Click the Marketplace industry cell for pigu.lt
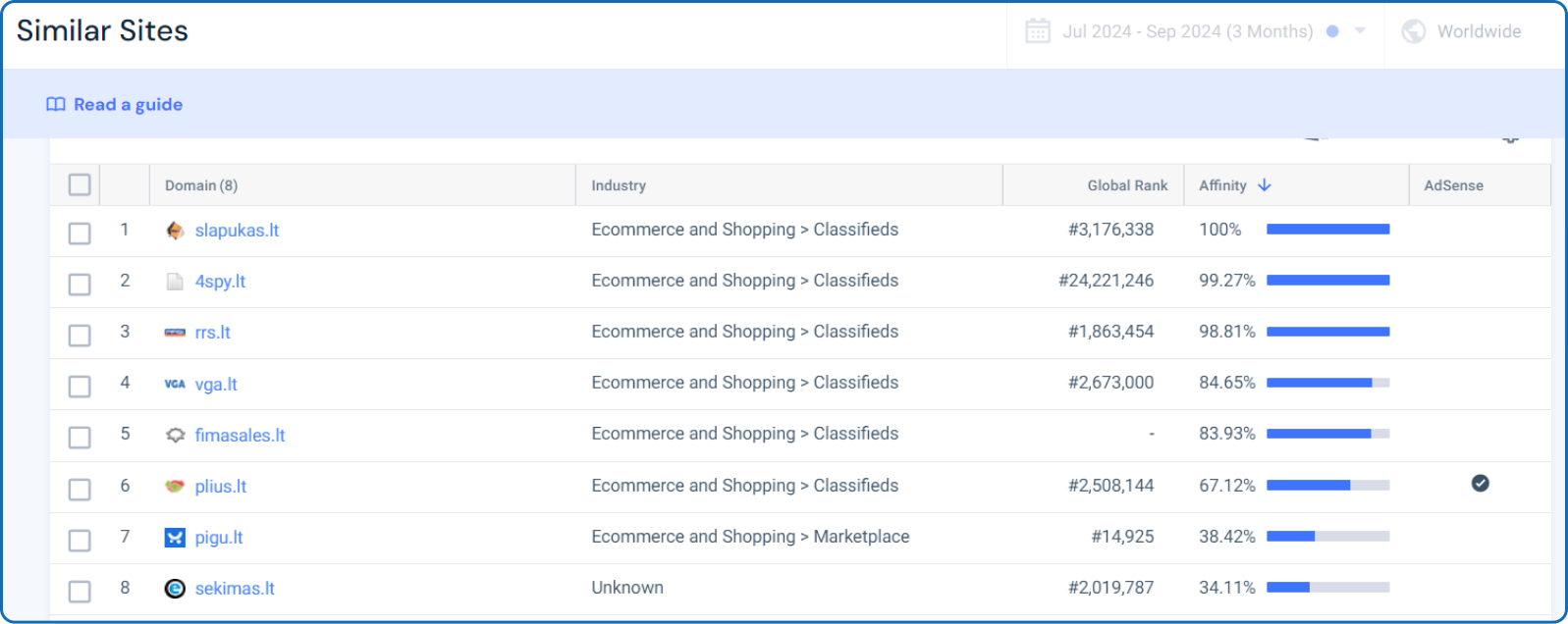Image resolution: width=1568 pixels, height=624 pixels. click(x=750, y=537)
